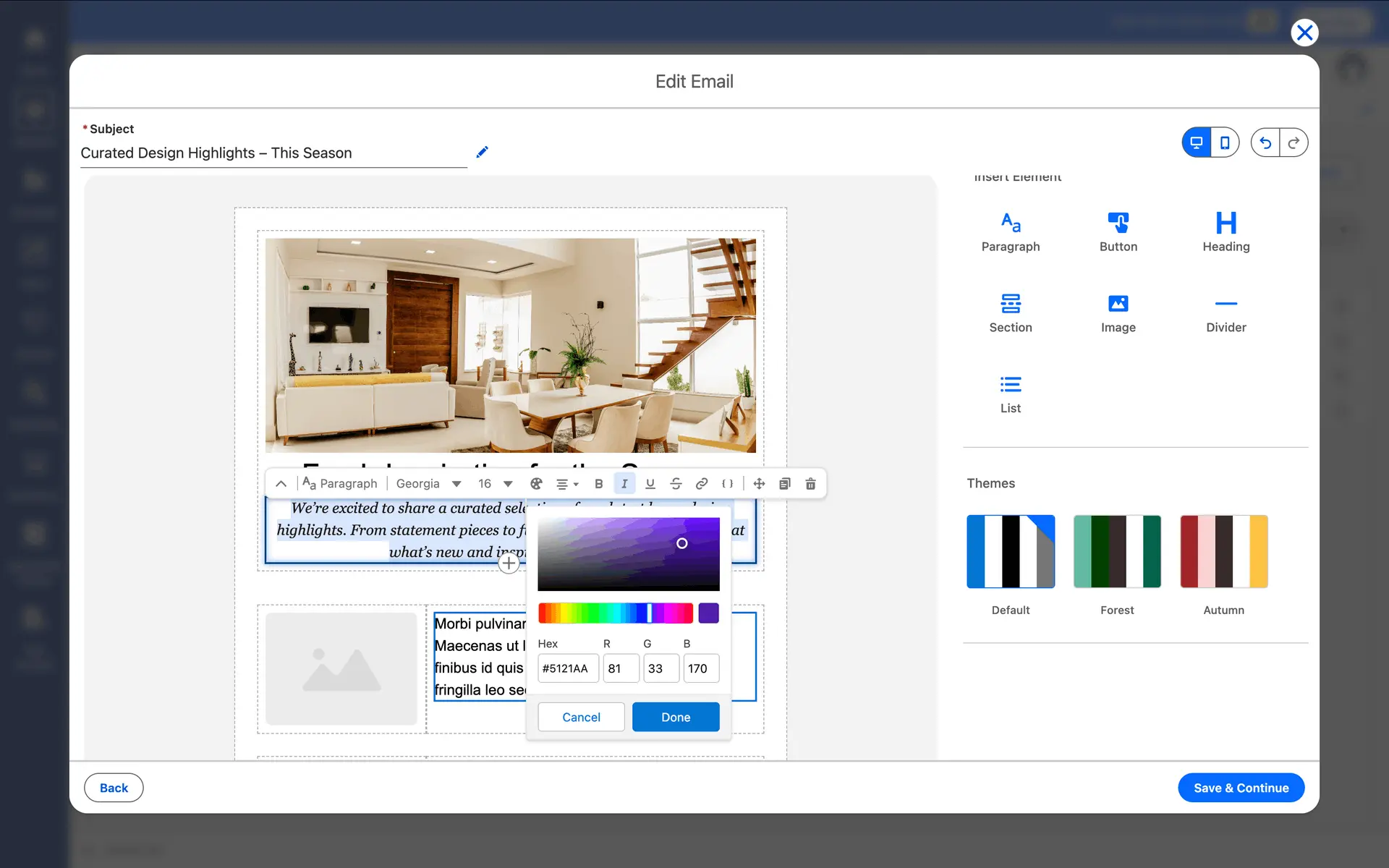The image size is (1389, 868).
Task: Delete element with the trash icon
Action: [x=810, y=484]
